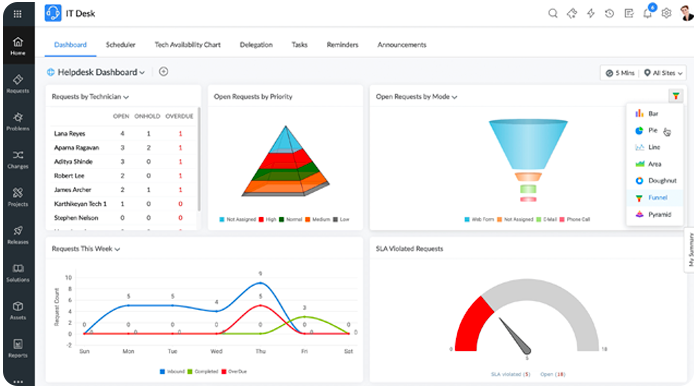Viewport: 700px width, 389px height.
Task: Click Lana Reyes technician row
Action: pos(123,134)
